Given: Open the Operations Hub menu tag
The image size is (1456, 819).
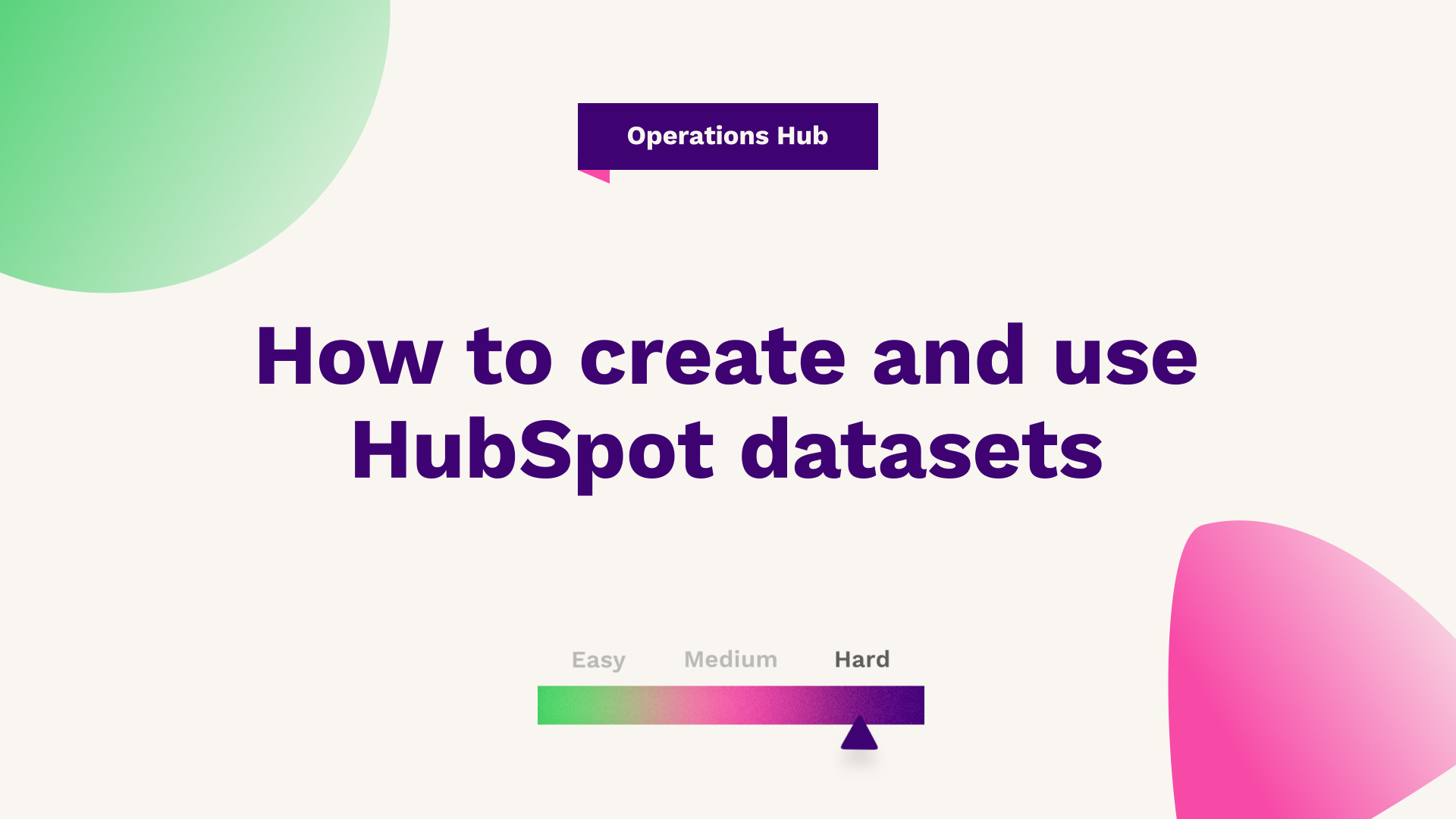Looking at the screenshot, I should tap(728, 135).
